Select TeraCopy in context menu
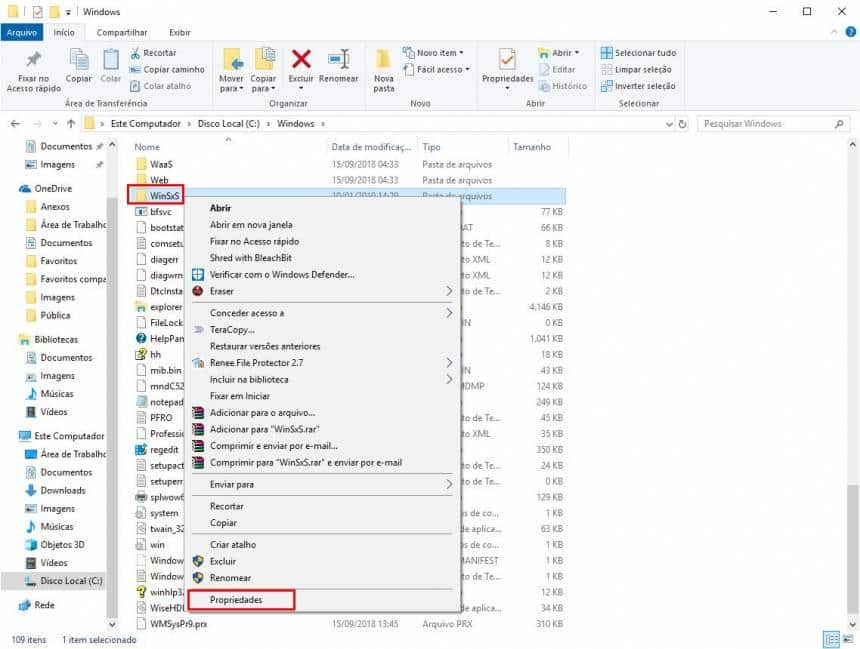The height and width of the screenshot is (649, 860). coord(324,330)
